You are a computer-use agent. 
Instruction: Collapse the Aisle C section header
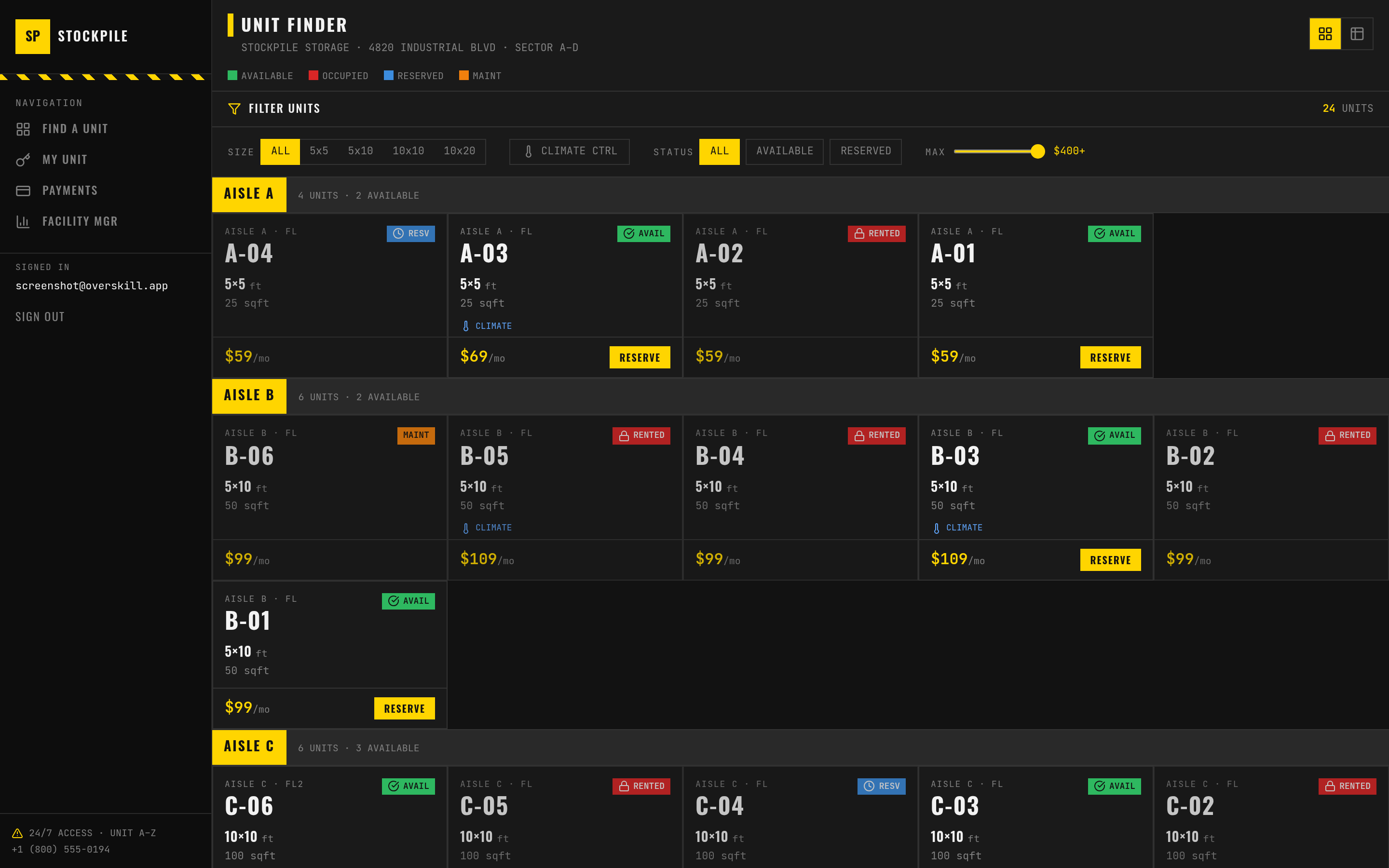tap(800, 747)
